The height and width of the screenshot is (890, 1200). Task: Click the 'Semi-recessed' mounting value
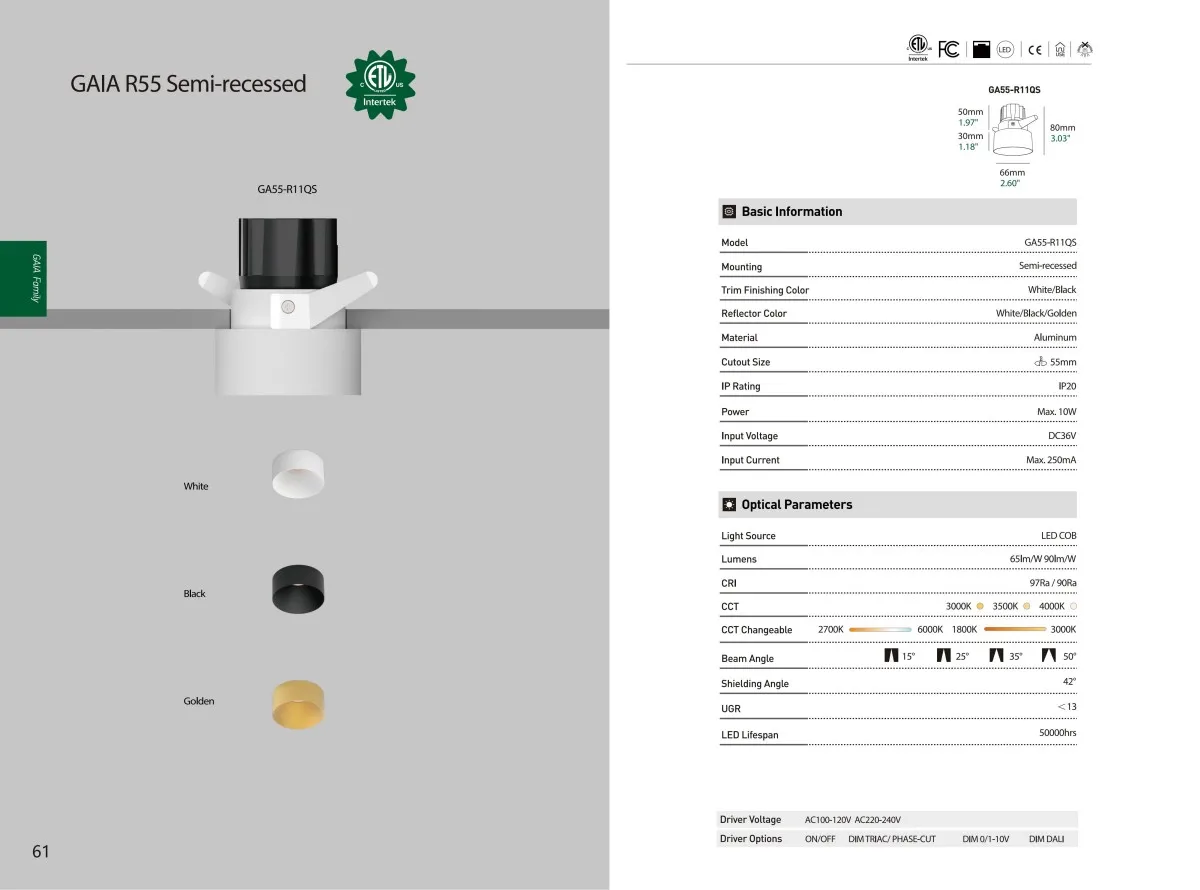click(x=1048, y=266)
